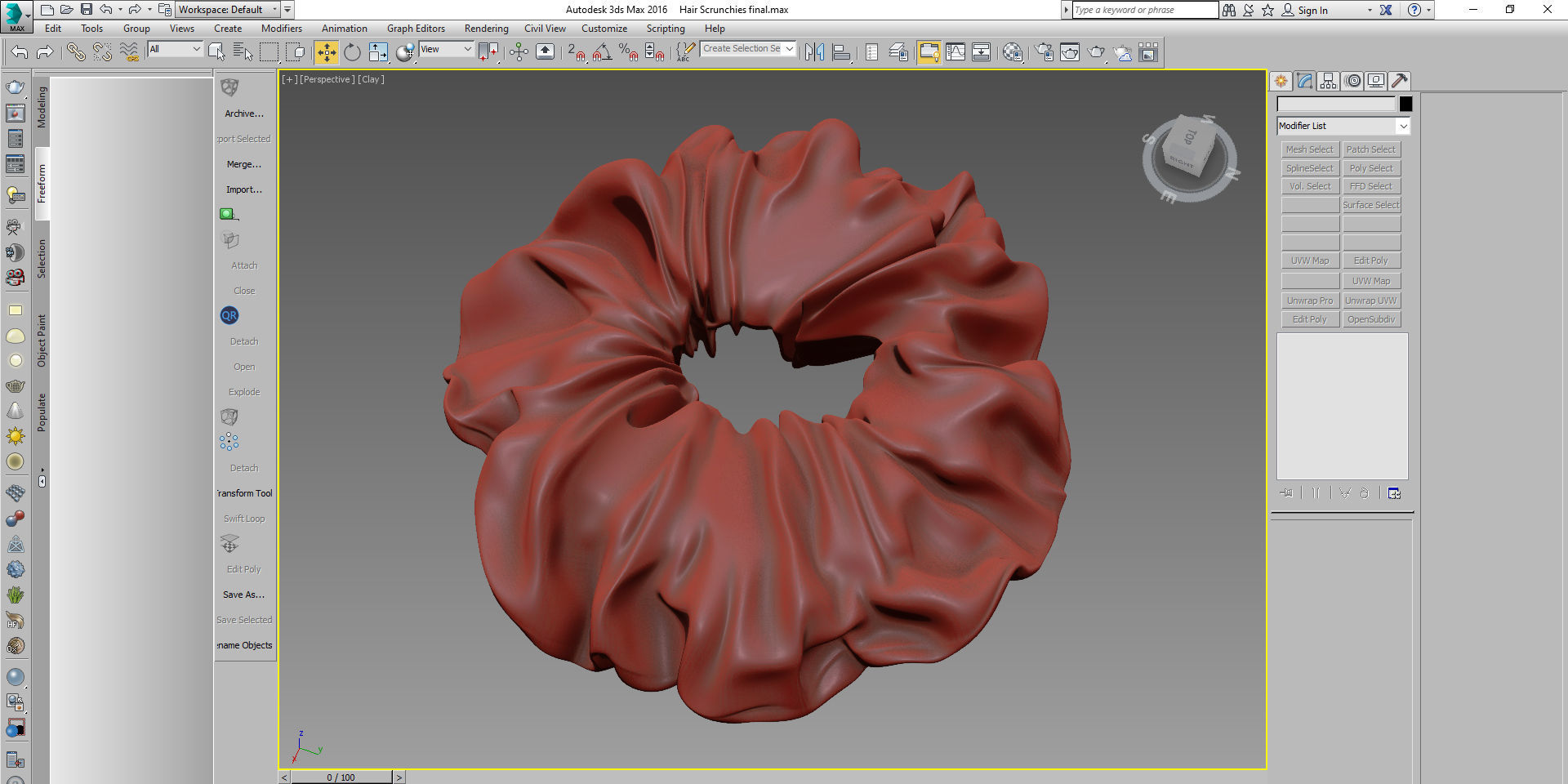
Task: Open the Layer Explorer
Action: (x=898, y=52)
